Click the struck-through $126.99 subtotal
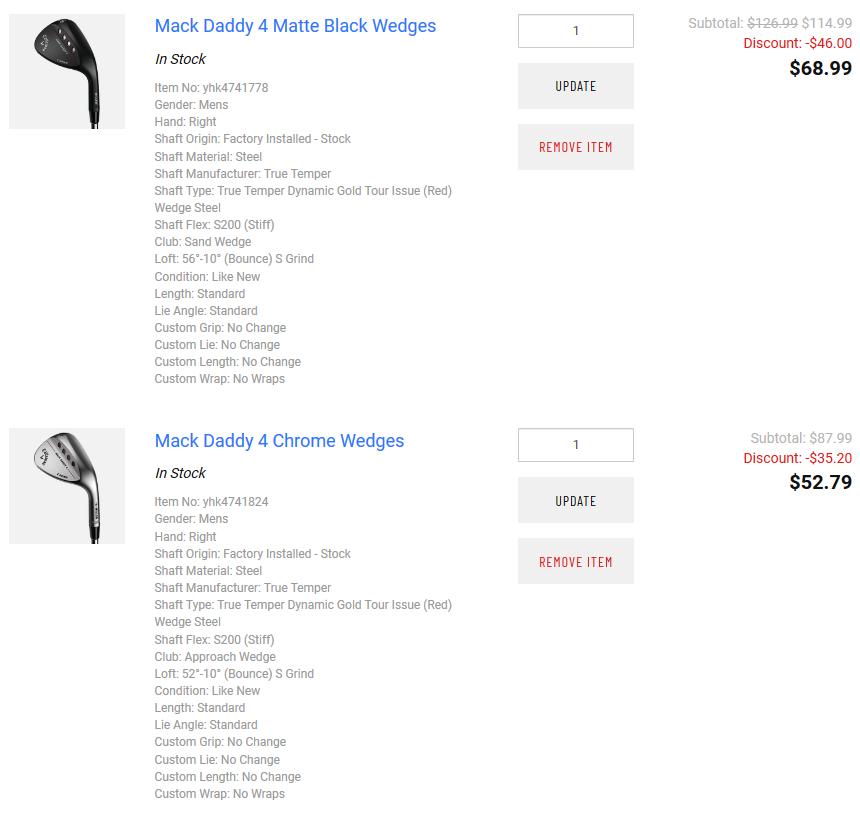 pyautogui.click(x=772, y=23)
